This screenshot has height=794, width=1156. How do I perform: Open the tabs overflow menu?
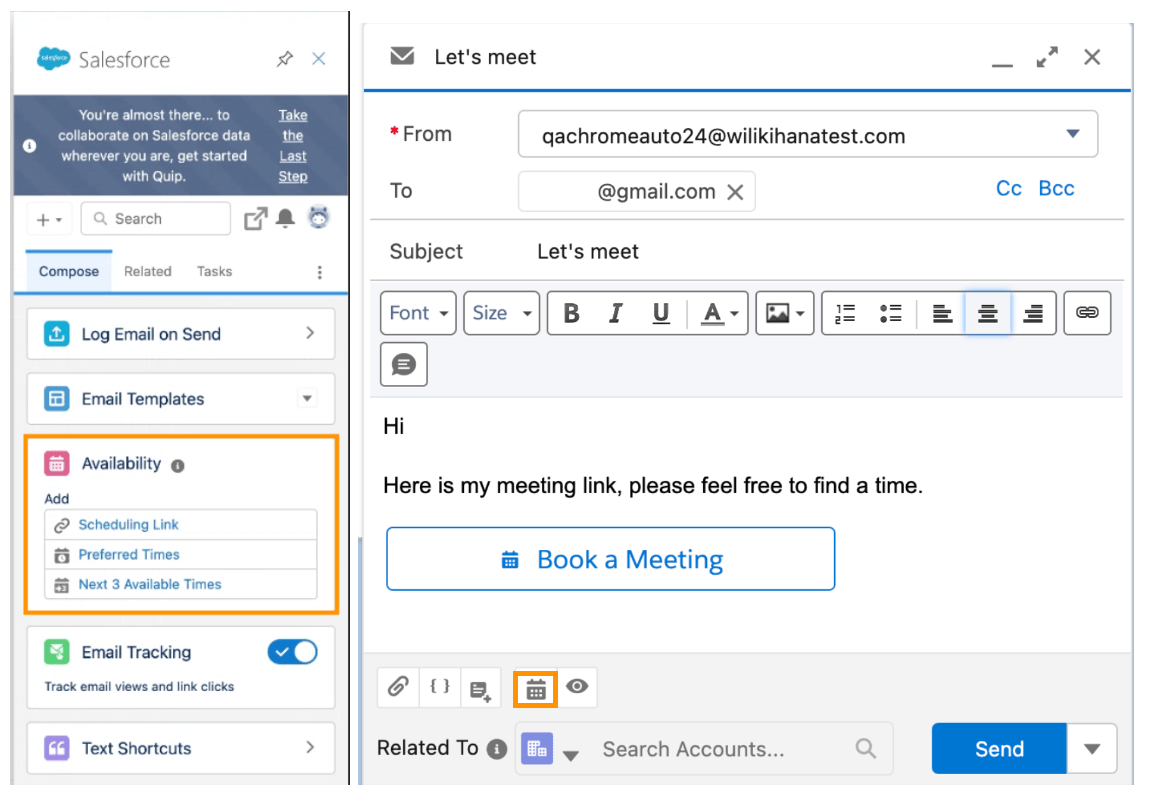pyautogui.click(x=319, y=272)
